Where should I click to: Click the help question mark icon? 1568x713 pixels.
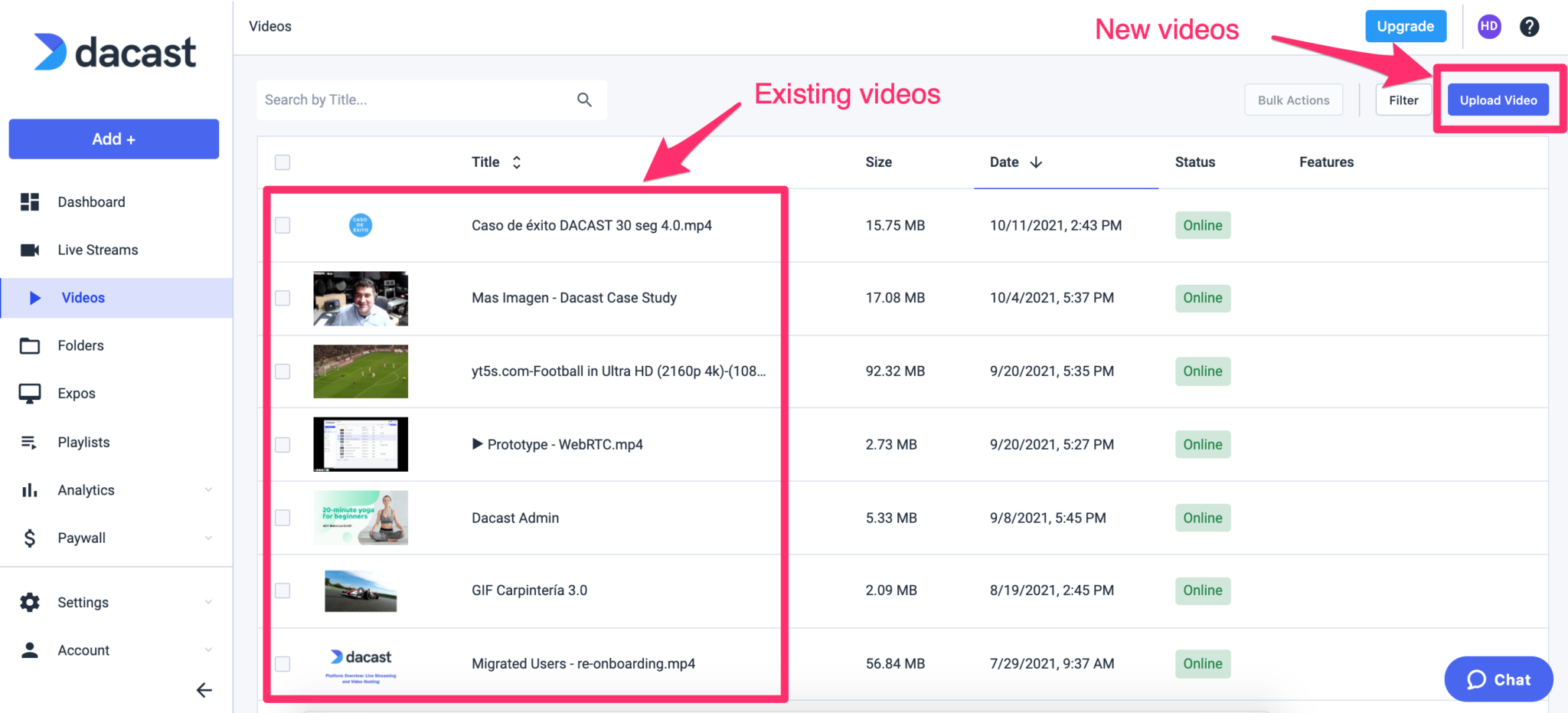coord(1529,26)
